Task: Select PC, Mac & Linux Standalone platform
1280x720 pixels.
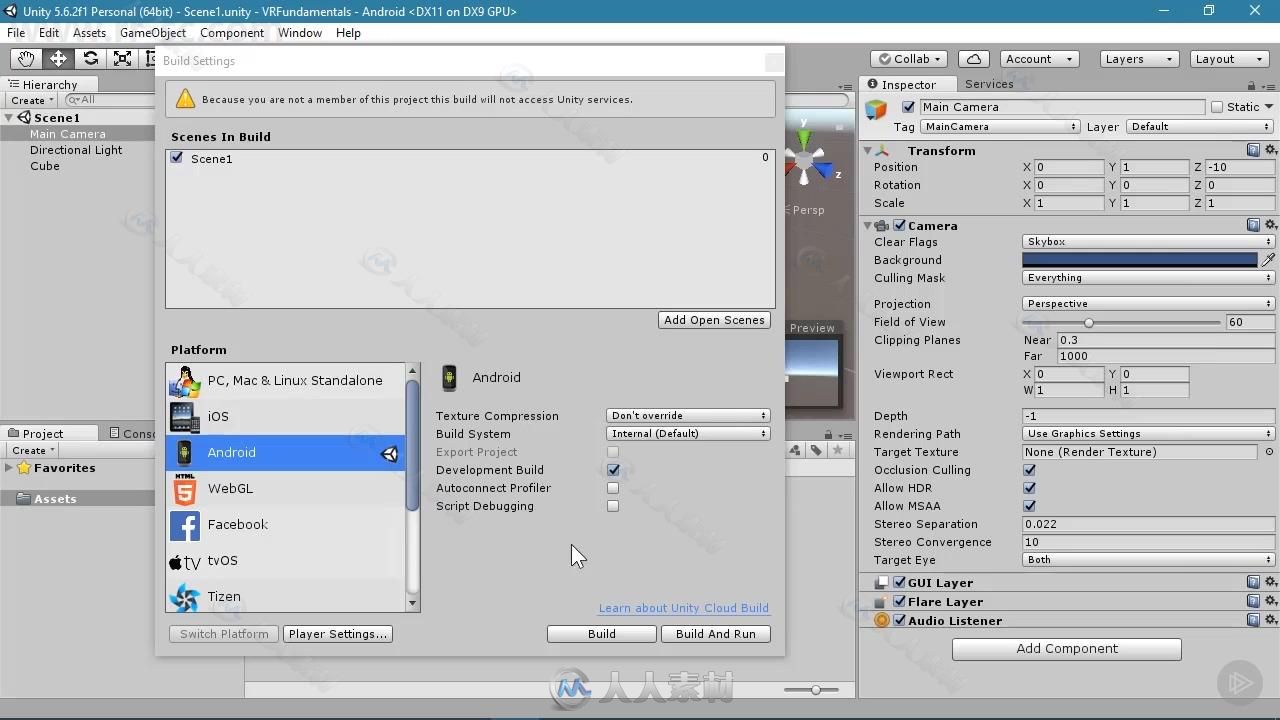Action: pos(286,380)
